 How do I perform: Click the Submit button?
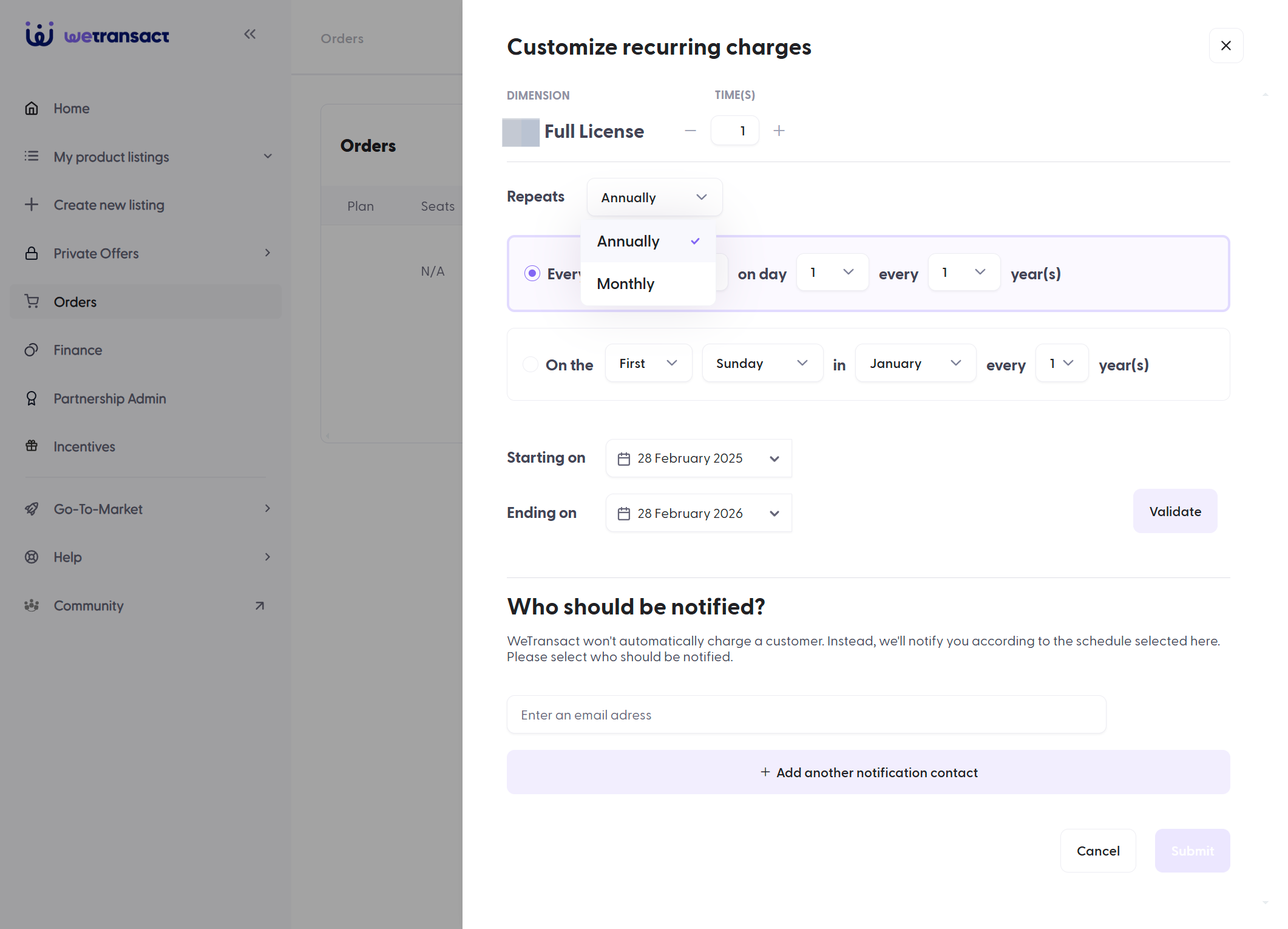(x=1192, y=851)
